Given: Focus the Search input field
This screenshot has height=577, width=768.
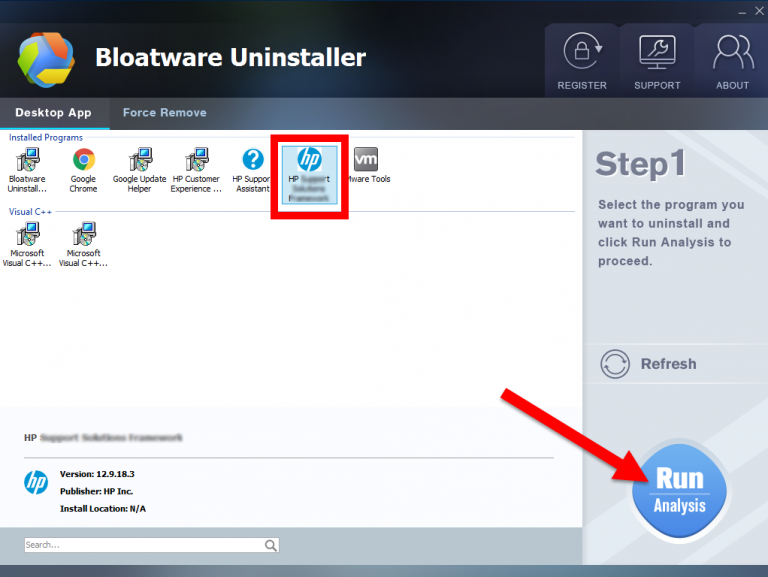Looking at the screenshot, I should 143,545.
